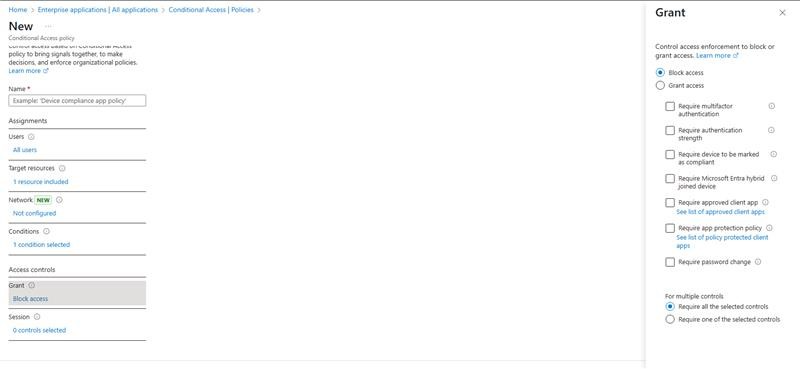Click info icon for Require app protection policy
Viewport: 800px width, 369px height.
click(x=769, y=228)
